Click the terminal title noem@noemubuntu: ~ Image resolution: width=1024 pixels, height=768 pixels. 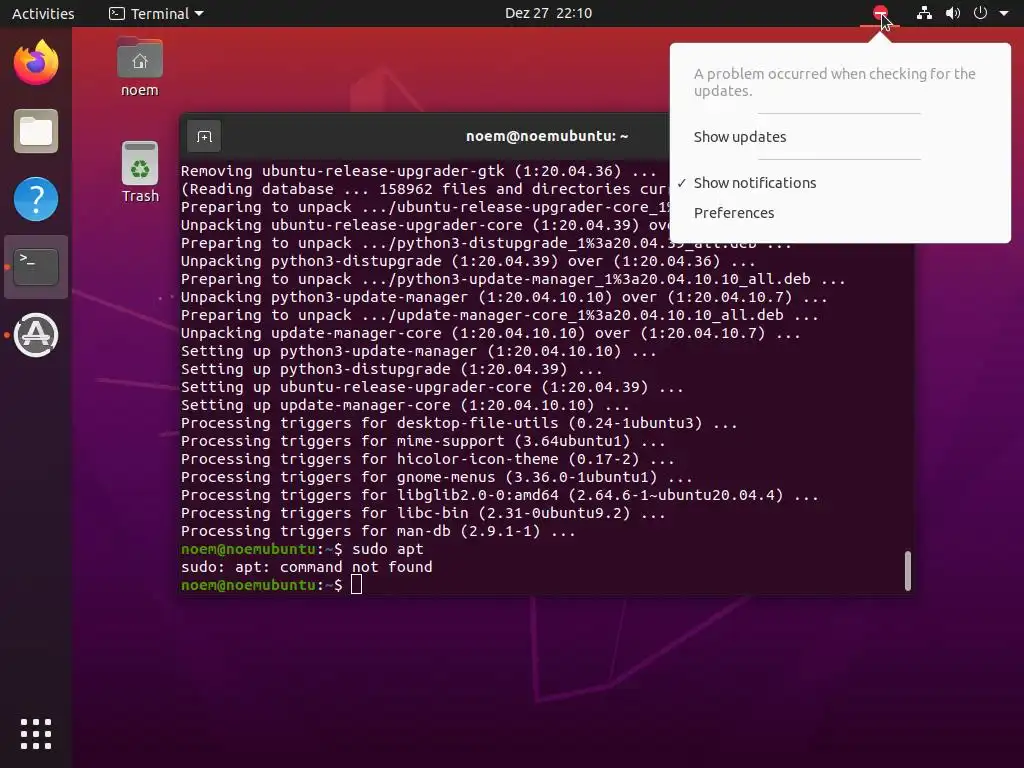coord(547,136)
